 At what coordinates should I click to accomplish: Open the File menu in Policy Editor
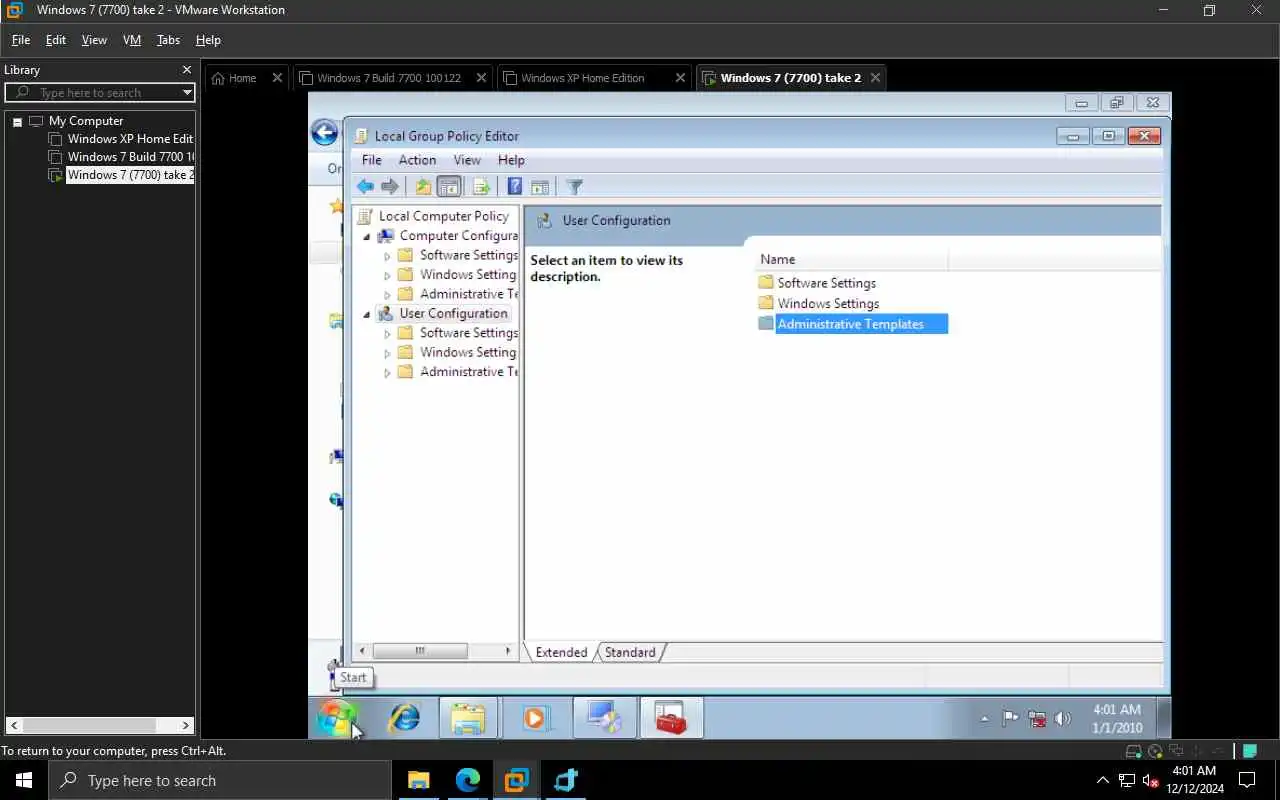click(x=371, y=160)
